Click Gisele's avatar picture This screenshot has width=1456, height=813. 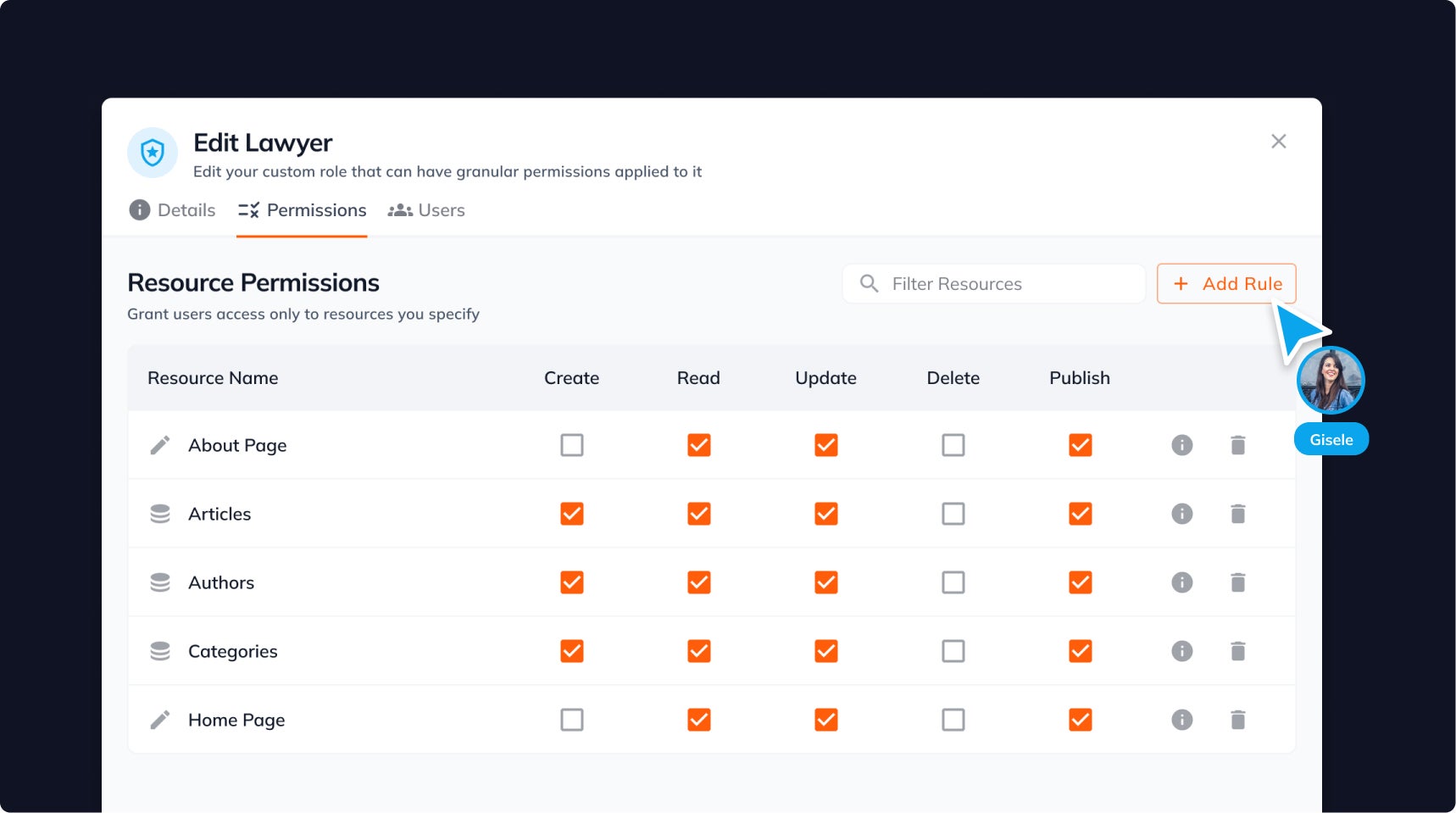(1331, 381)
